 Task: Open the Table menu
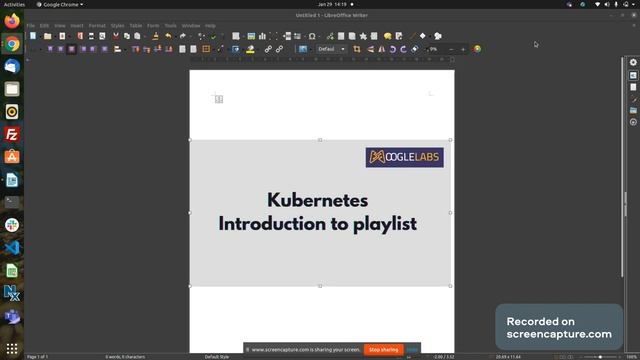point(136,25)
